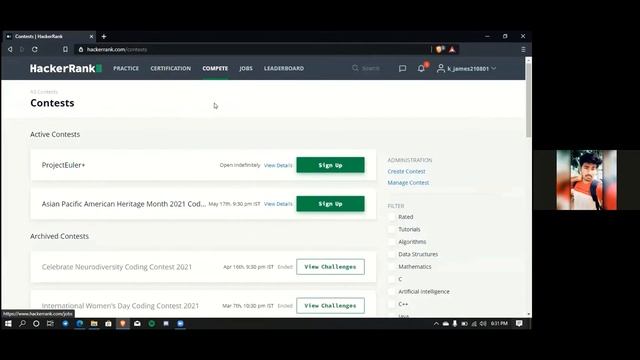Open the notifications bell icon
This screenshot has height=360, width=640.
click(421, 69)
